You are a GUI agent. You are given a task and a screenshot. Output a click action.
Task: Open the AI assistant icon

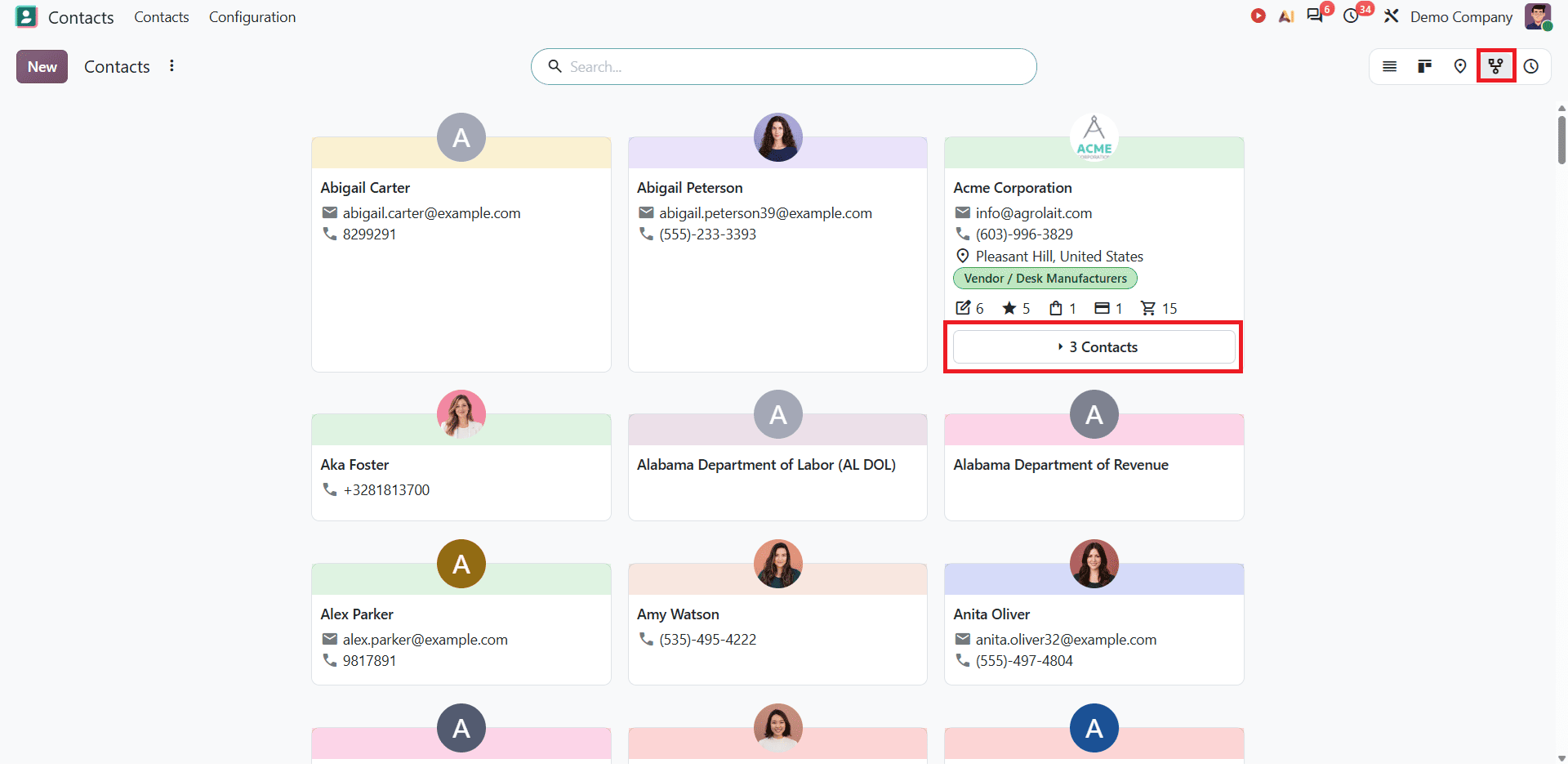1286,16
